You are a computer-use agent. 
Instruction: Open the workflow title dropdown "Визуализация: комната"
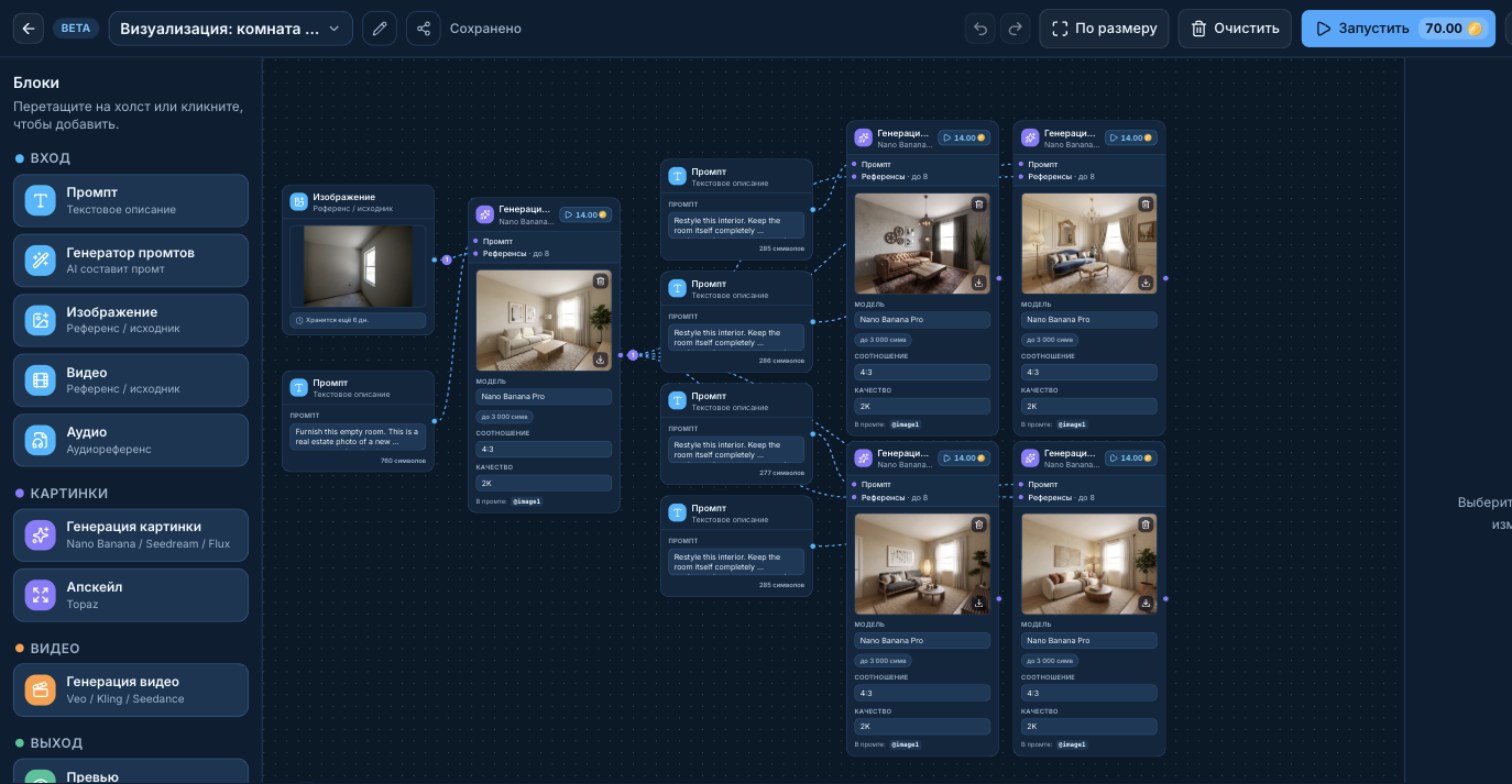230,28
